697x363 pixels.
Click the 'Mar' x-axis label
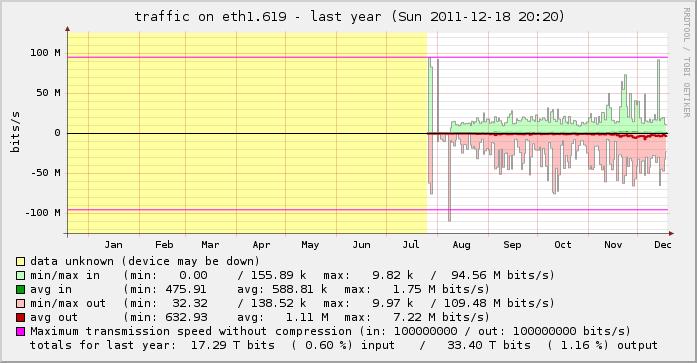tap(210, 245)
